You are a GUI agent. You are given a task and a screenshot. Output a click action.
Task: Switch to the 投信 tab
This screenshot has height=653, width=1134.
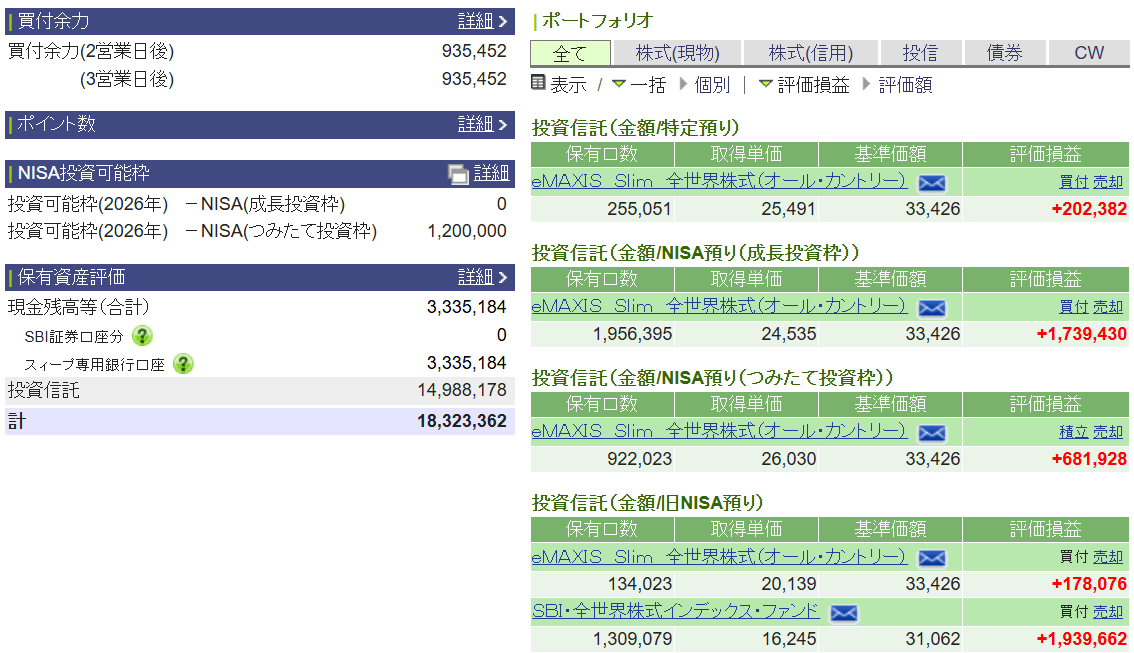[x=921, y=53]
